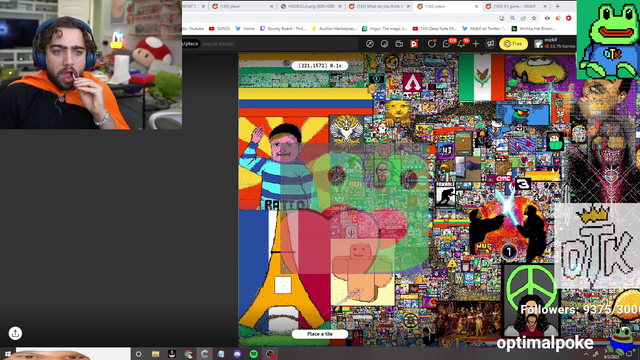Click the microphone app icon on taskbar

[x=172, y=354]
